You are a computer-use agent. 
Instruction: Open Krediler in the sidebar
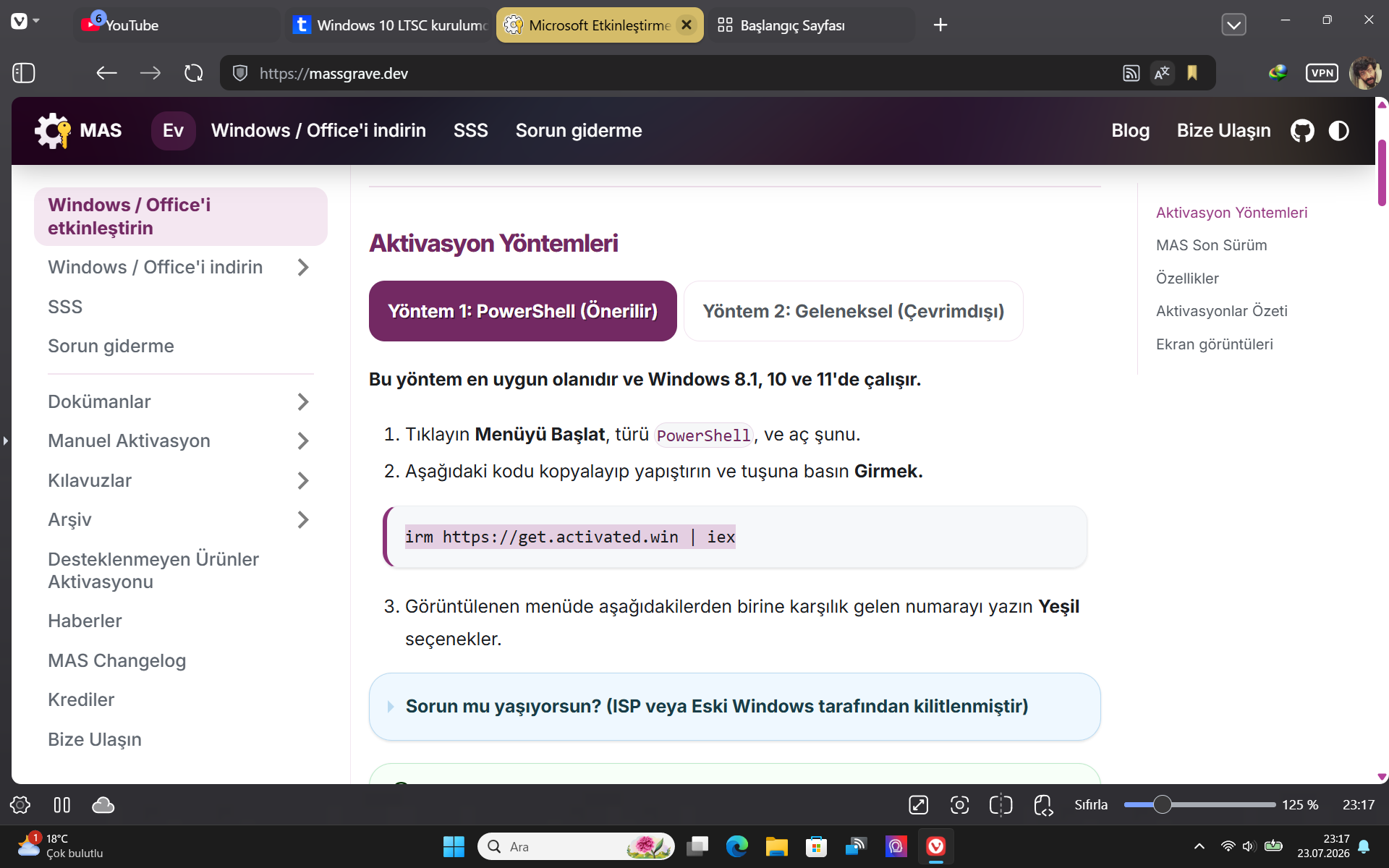[x=81, y=699]
